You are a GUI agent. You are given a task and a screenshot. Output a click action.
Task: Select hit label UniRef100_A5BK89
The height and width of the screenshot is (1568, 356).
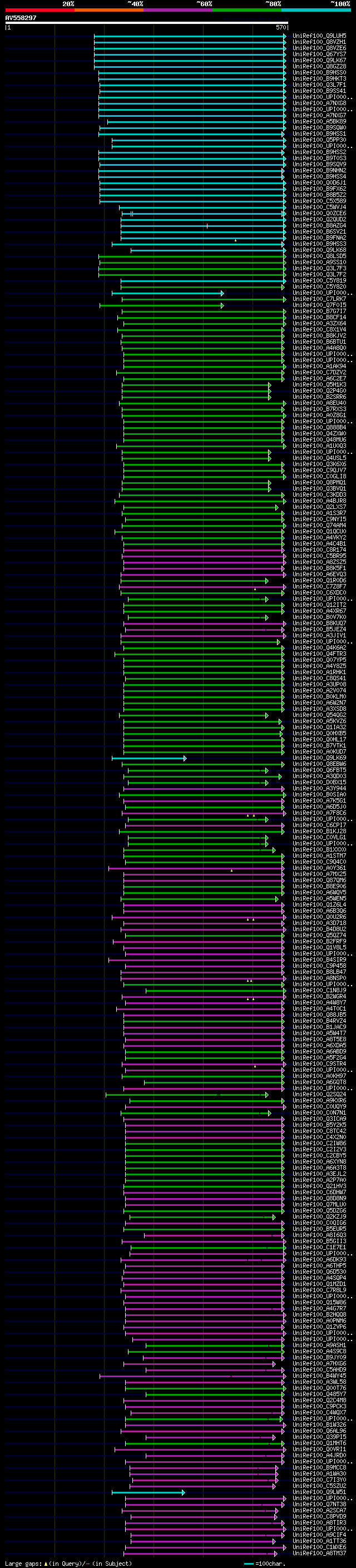(319, 121)
